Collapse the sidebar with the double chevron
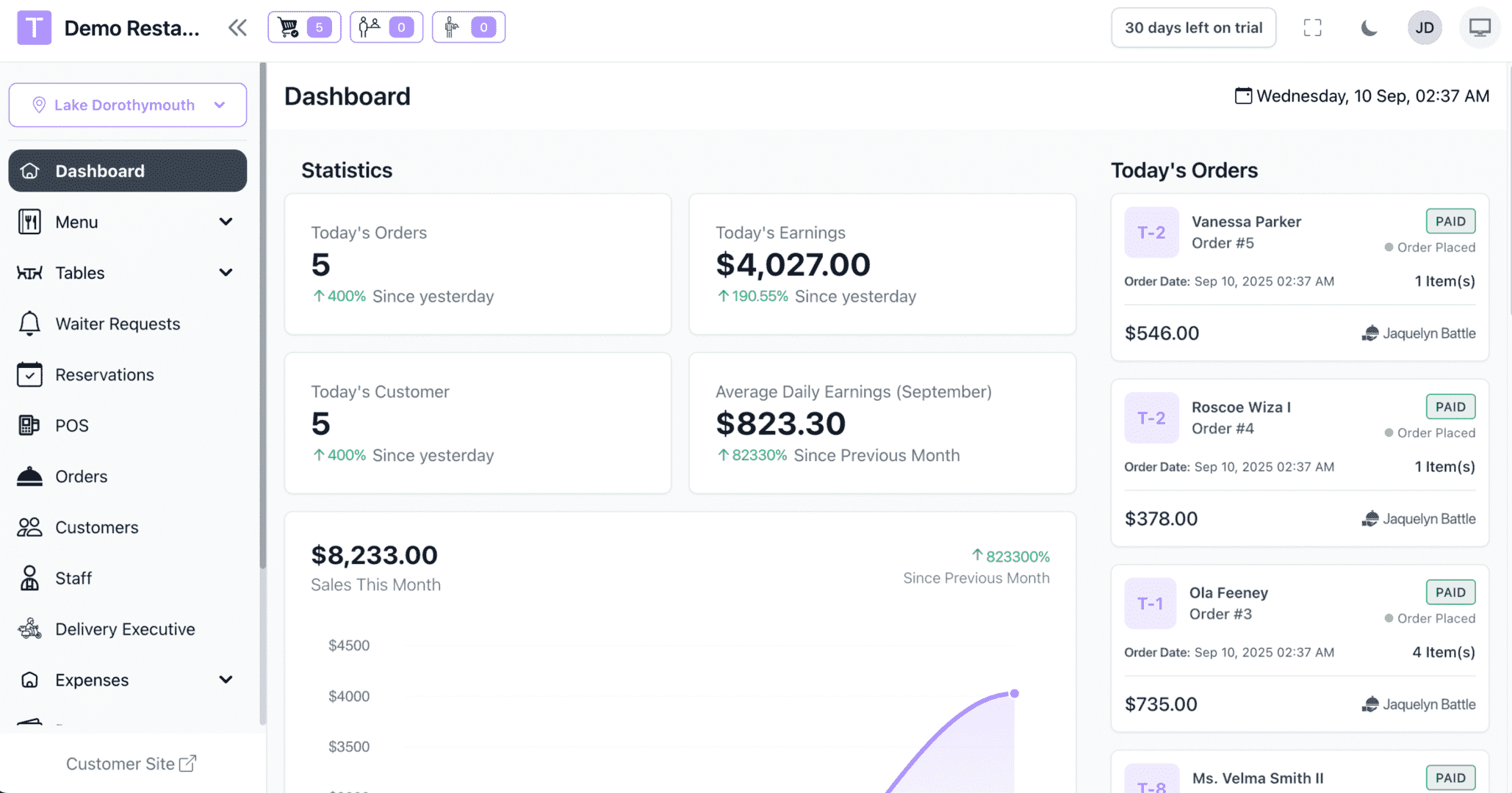 point(237,27)
